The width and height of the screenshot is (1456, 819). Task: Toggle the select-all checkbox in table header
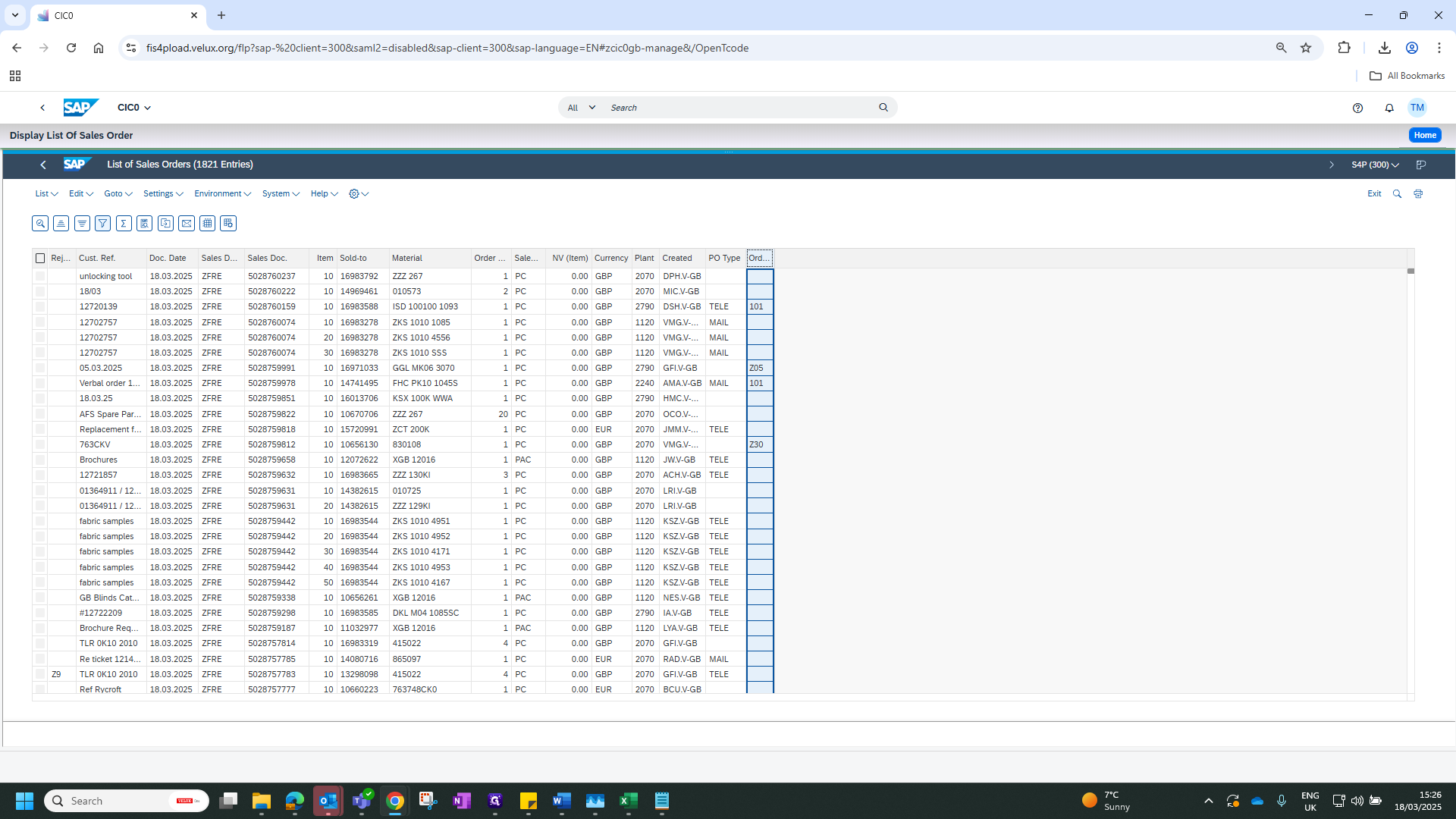coord(40,259)
